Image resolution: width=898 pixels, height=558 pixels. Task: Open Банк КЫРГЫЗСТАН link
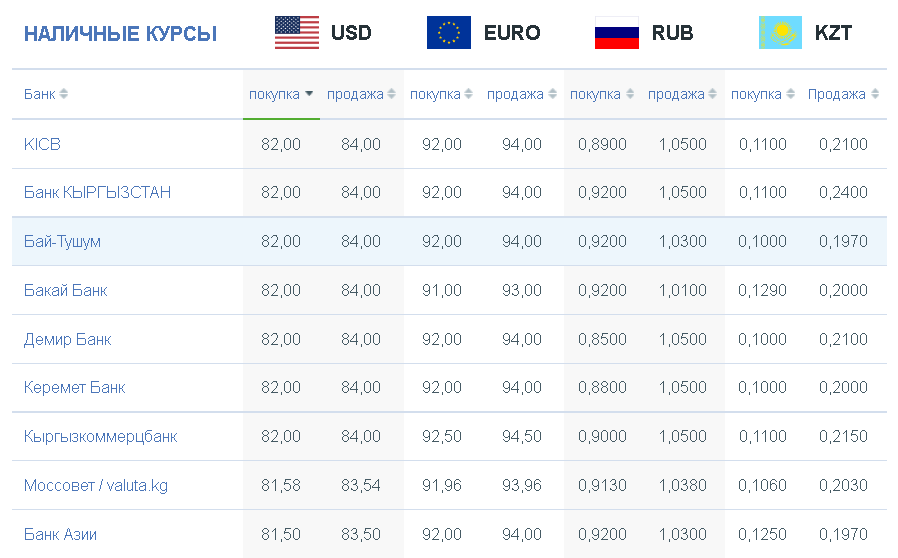click(97, 192)
